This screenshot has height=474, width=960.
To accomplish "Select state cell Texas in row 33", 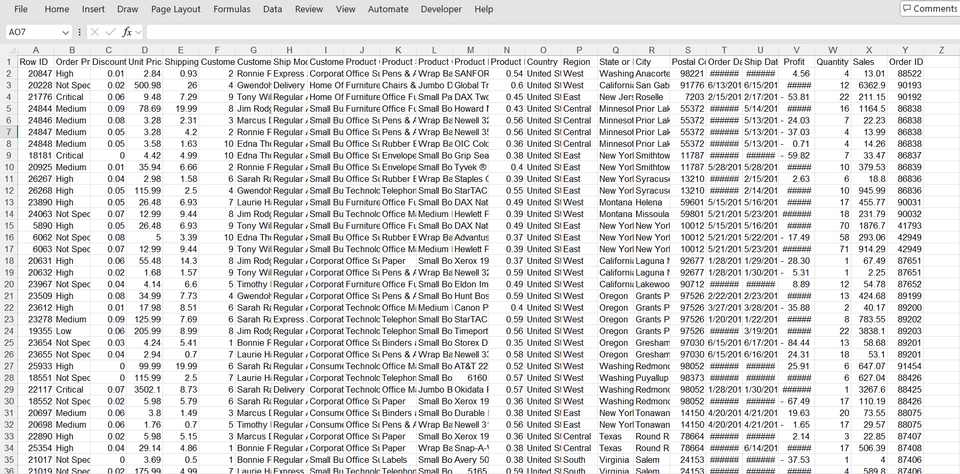I will (615, 437).
